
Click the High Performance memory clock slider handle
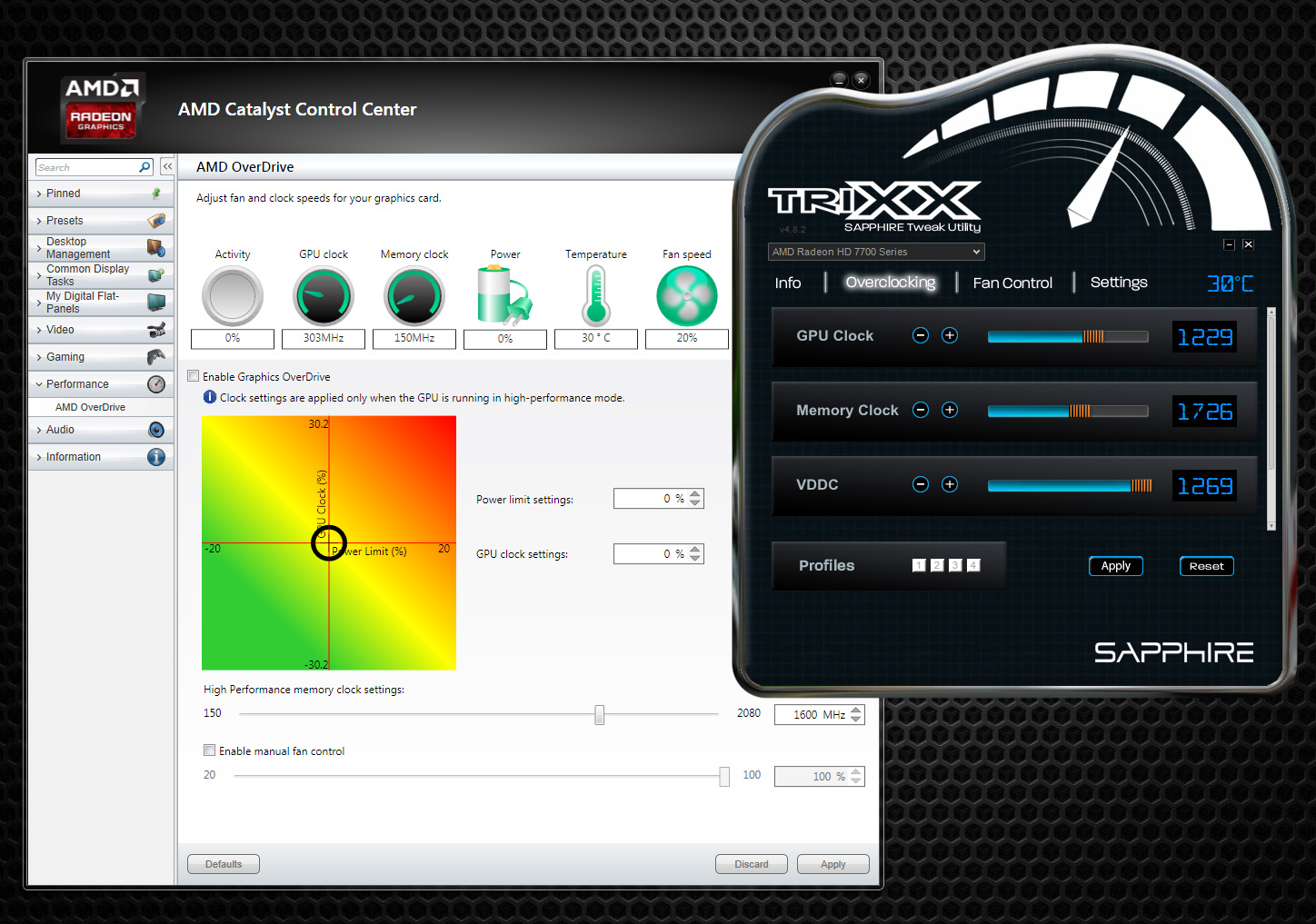click(x=600, y=715)
